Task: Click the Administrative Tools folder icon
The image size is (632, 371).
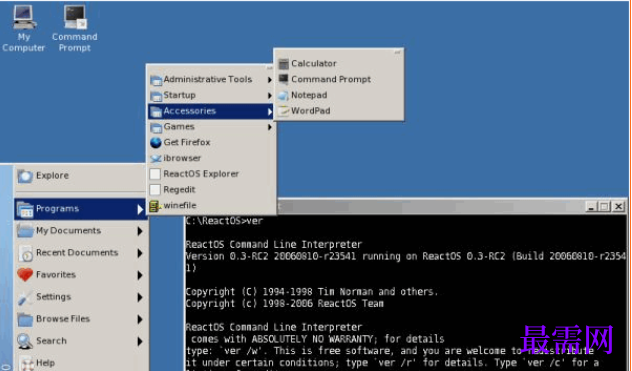Action: [x=156, y=80]
